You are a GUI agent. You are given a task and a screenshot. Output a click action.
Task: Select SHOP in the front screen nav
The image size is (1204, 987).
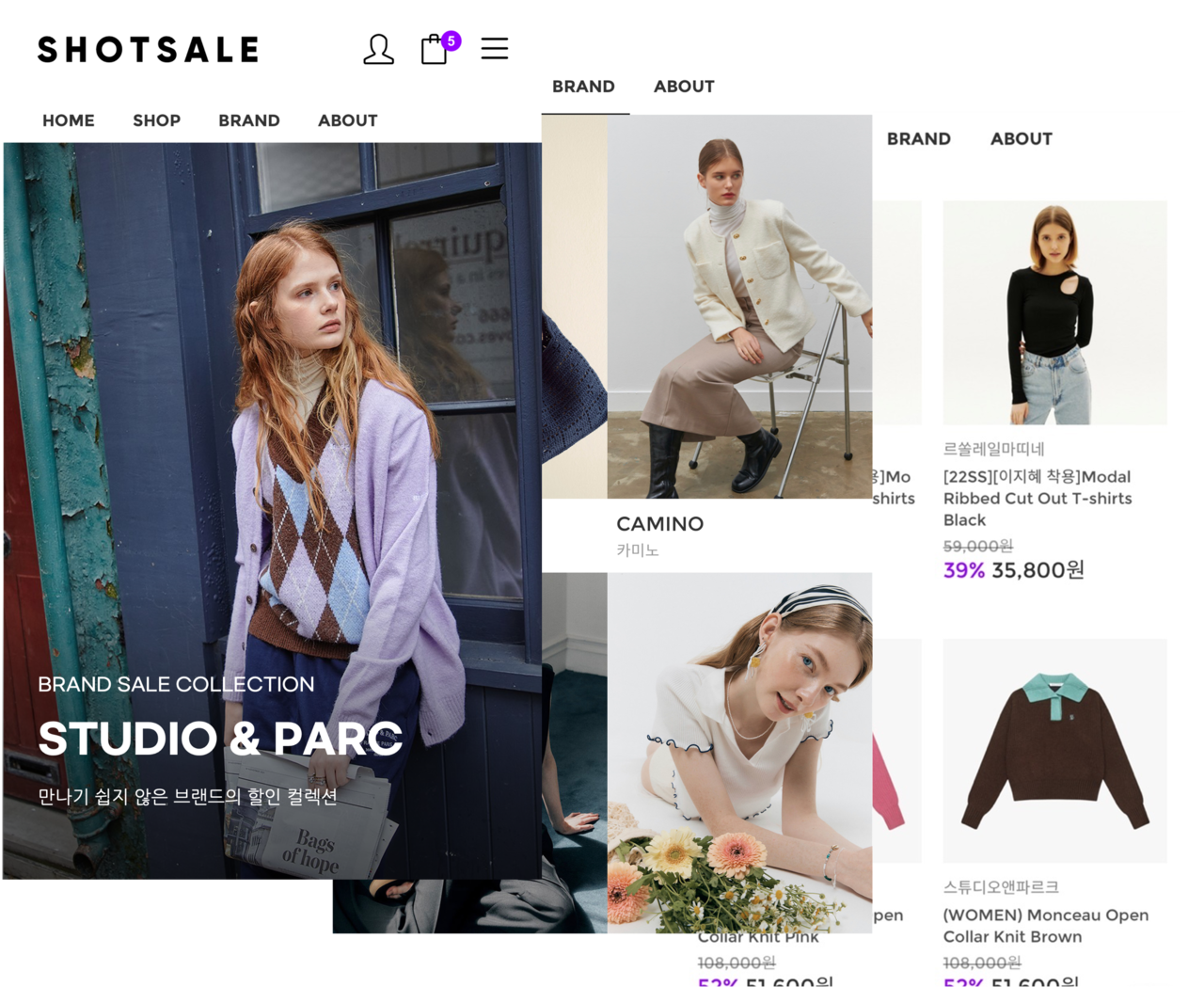[156, 120]
